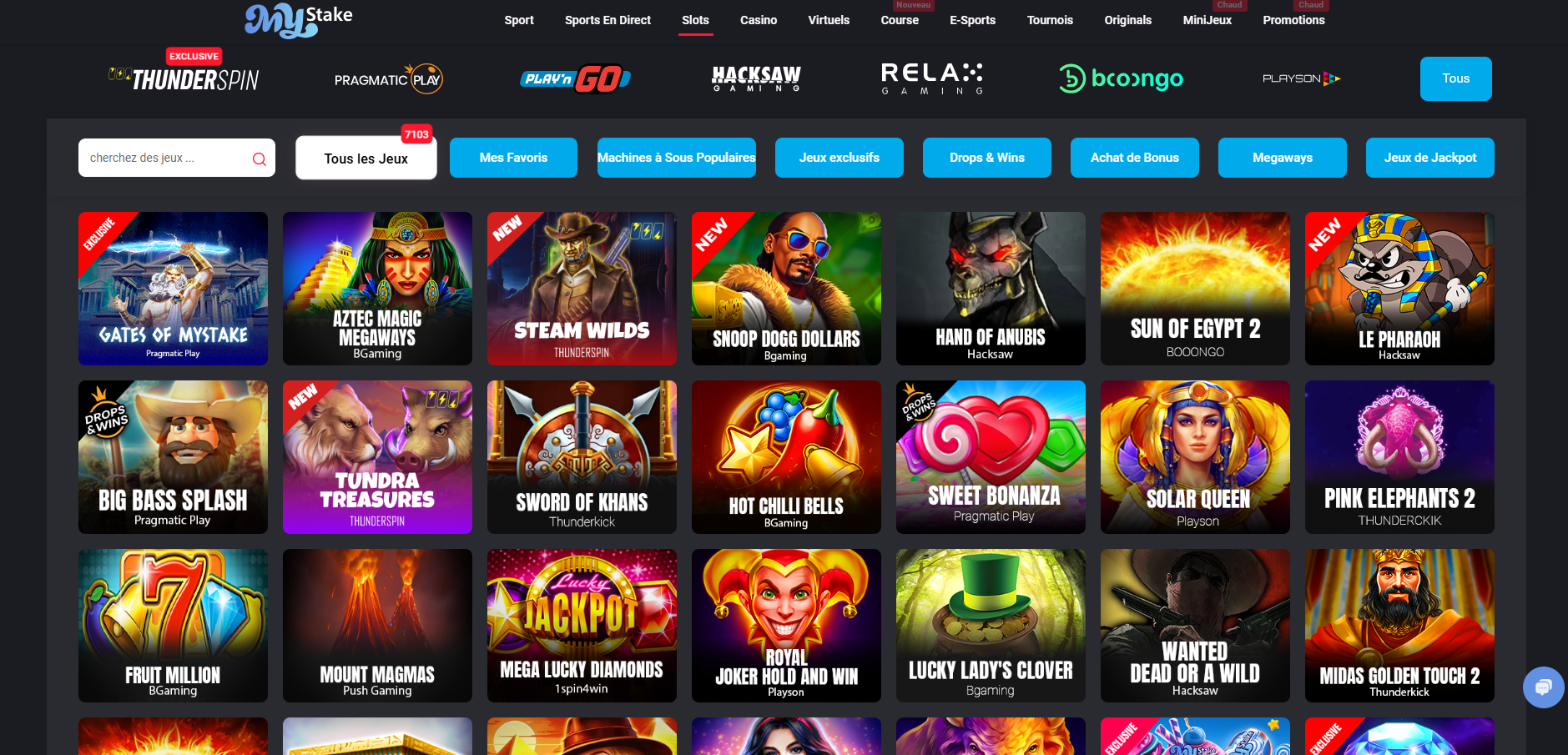This screenshot has width=1568, height=755.
Task: Click the search magnifier icon
Action: [x=260, y=159]
